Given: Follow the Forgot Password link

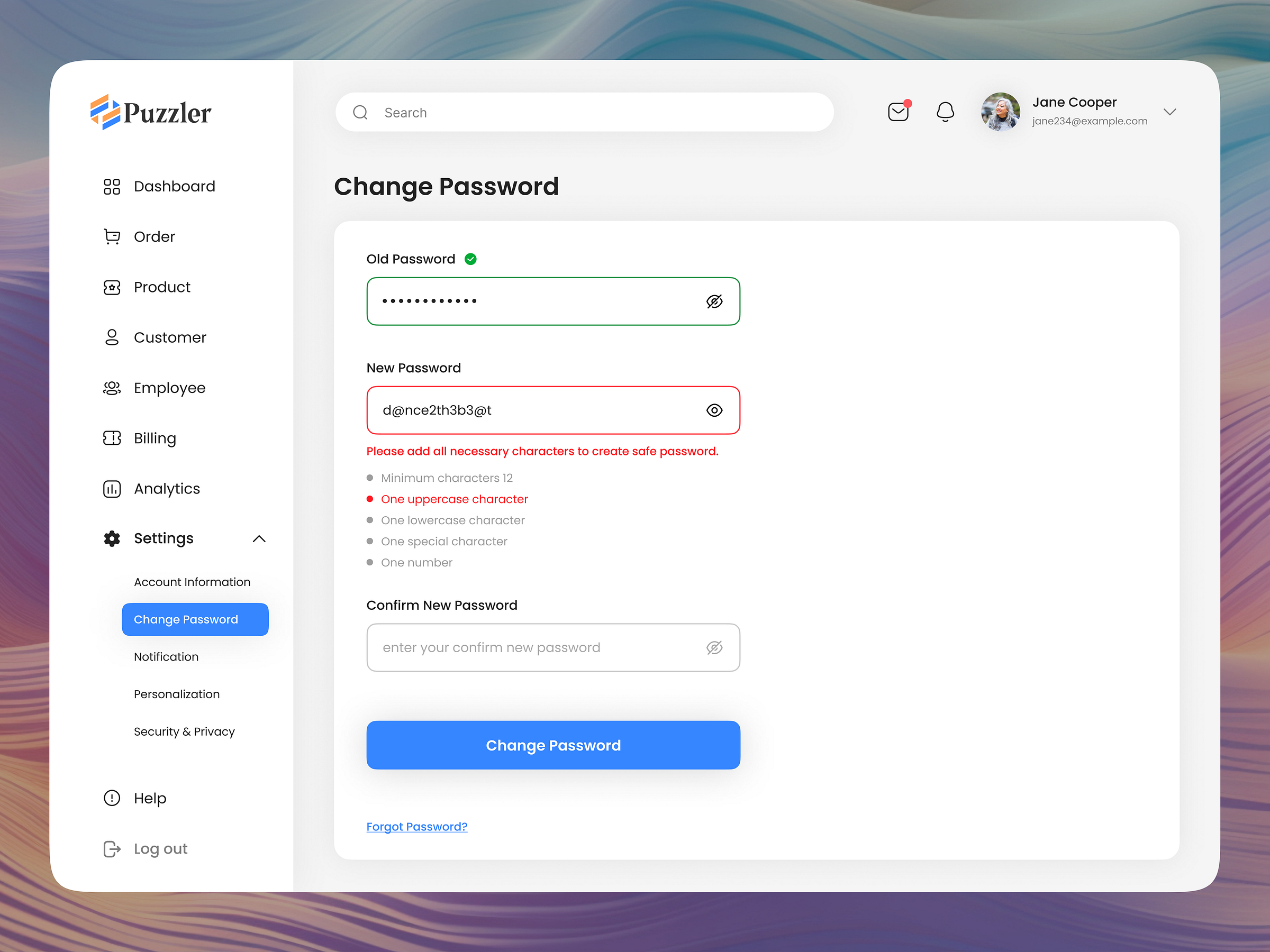Looking at the screenshot, I should tap(417, 826).
